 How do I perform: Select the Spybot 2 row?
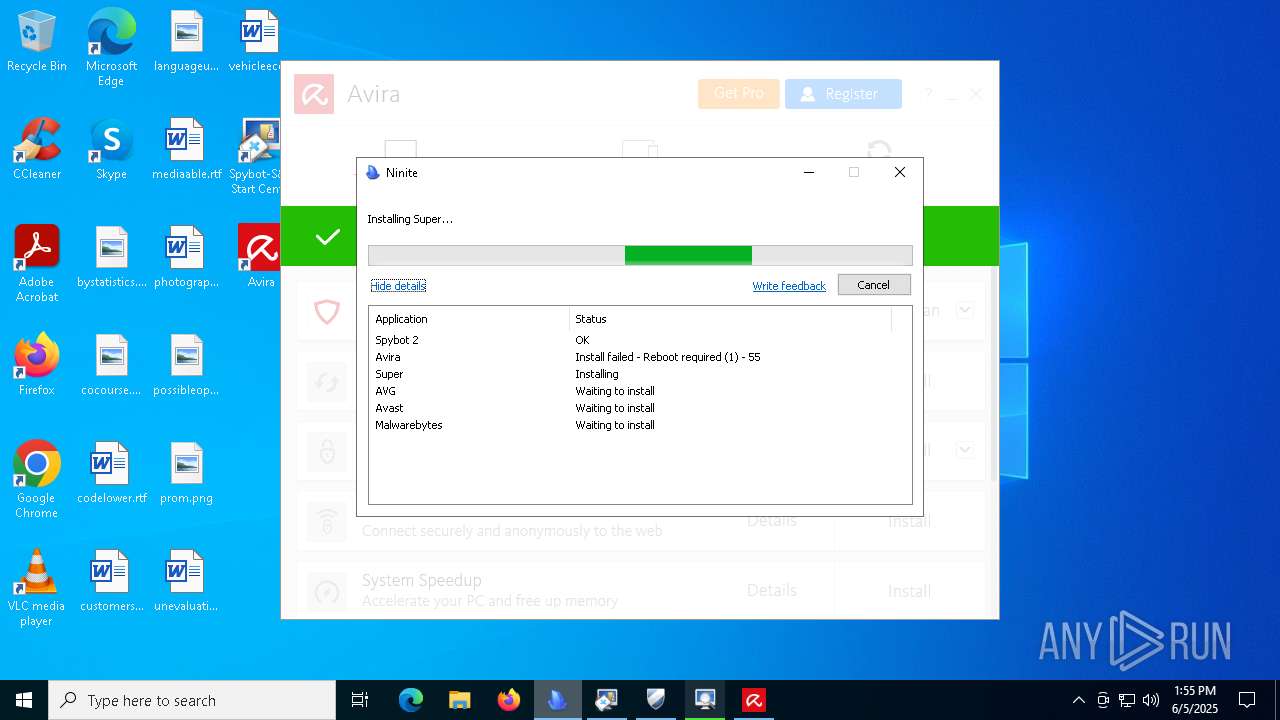coord(640,340)
